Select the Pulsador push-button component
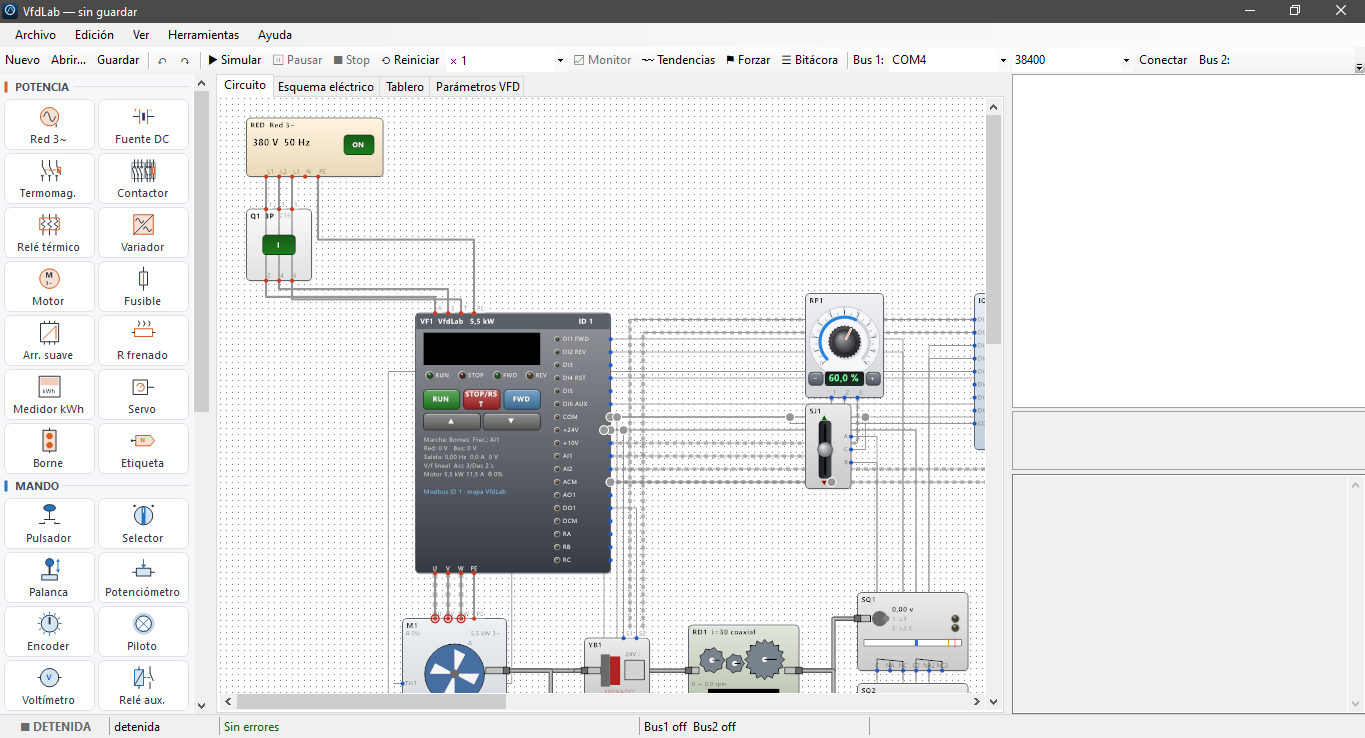 pos(49,523)
